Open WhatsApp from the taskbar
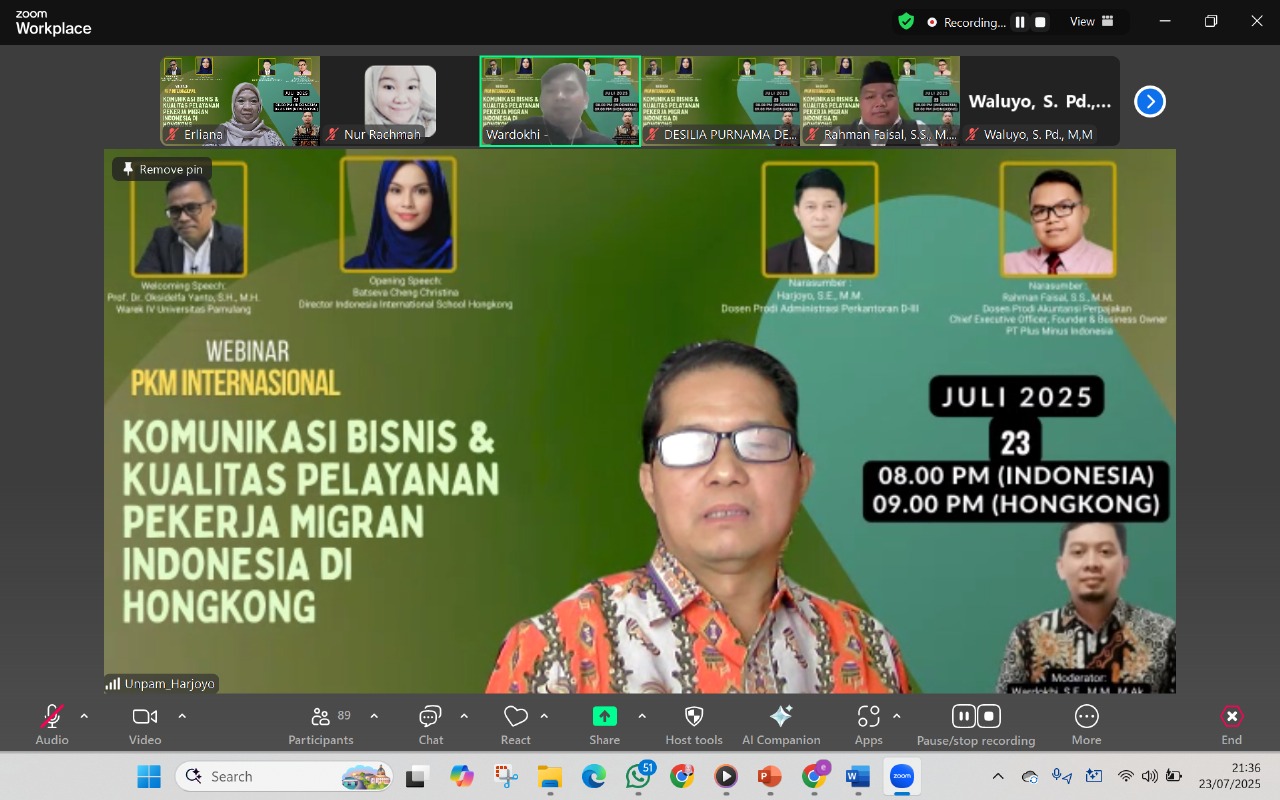Screen dimensions: 1280x800 click(x=638, y=776)
